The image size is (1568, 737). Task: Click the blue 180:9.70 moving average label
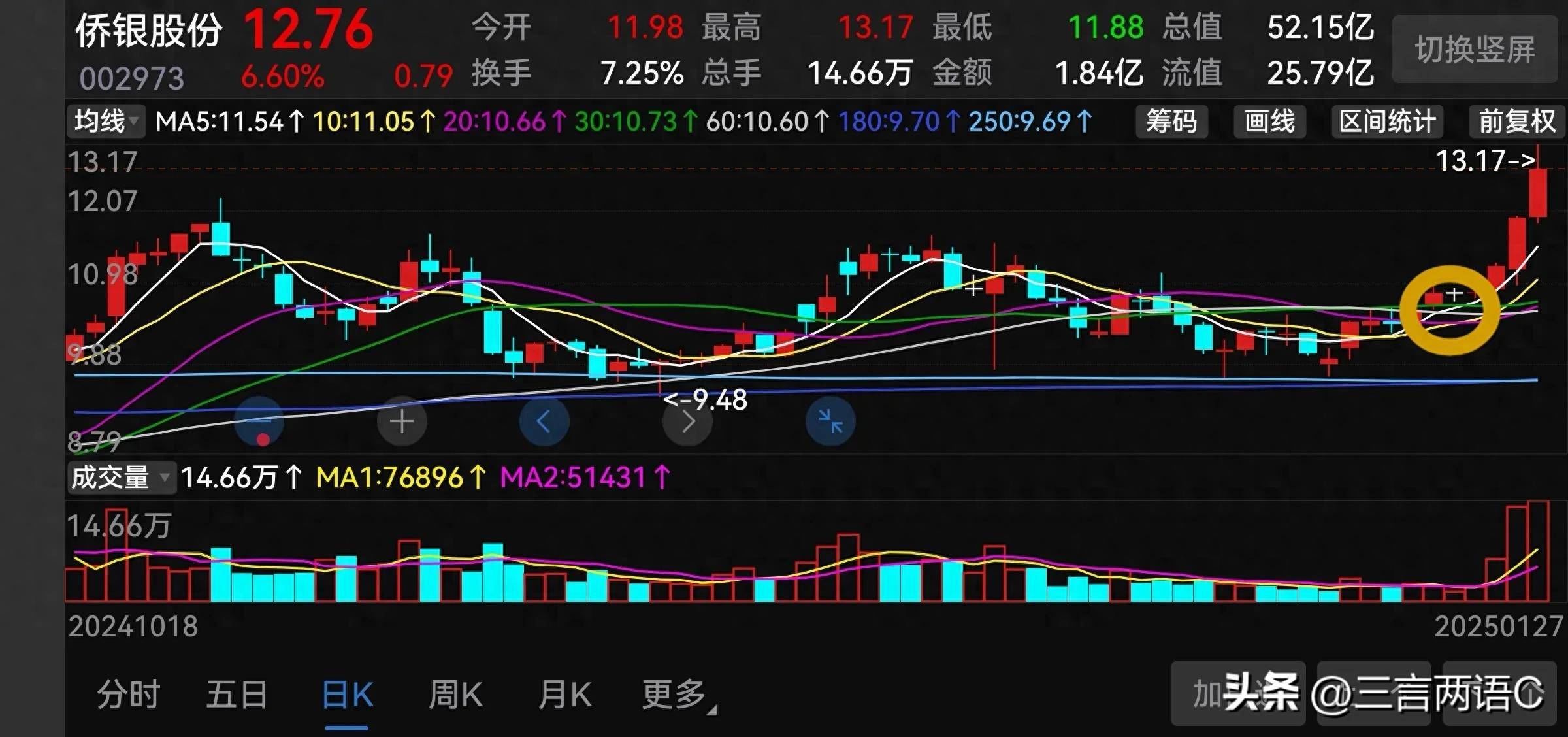(900, 122)
